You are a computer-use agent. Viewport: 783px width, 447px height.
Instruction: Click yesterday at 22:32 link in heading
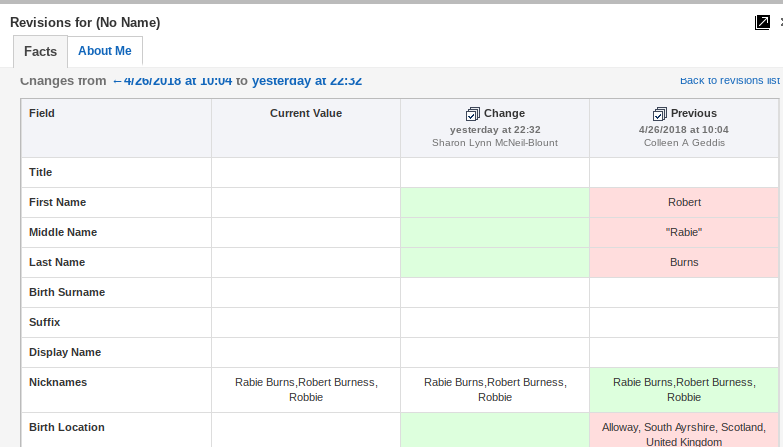[306, 81]
